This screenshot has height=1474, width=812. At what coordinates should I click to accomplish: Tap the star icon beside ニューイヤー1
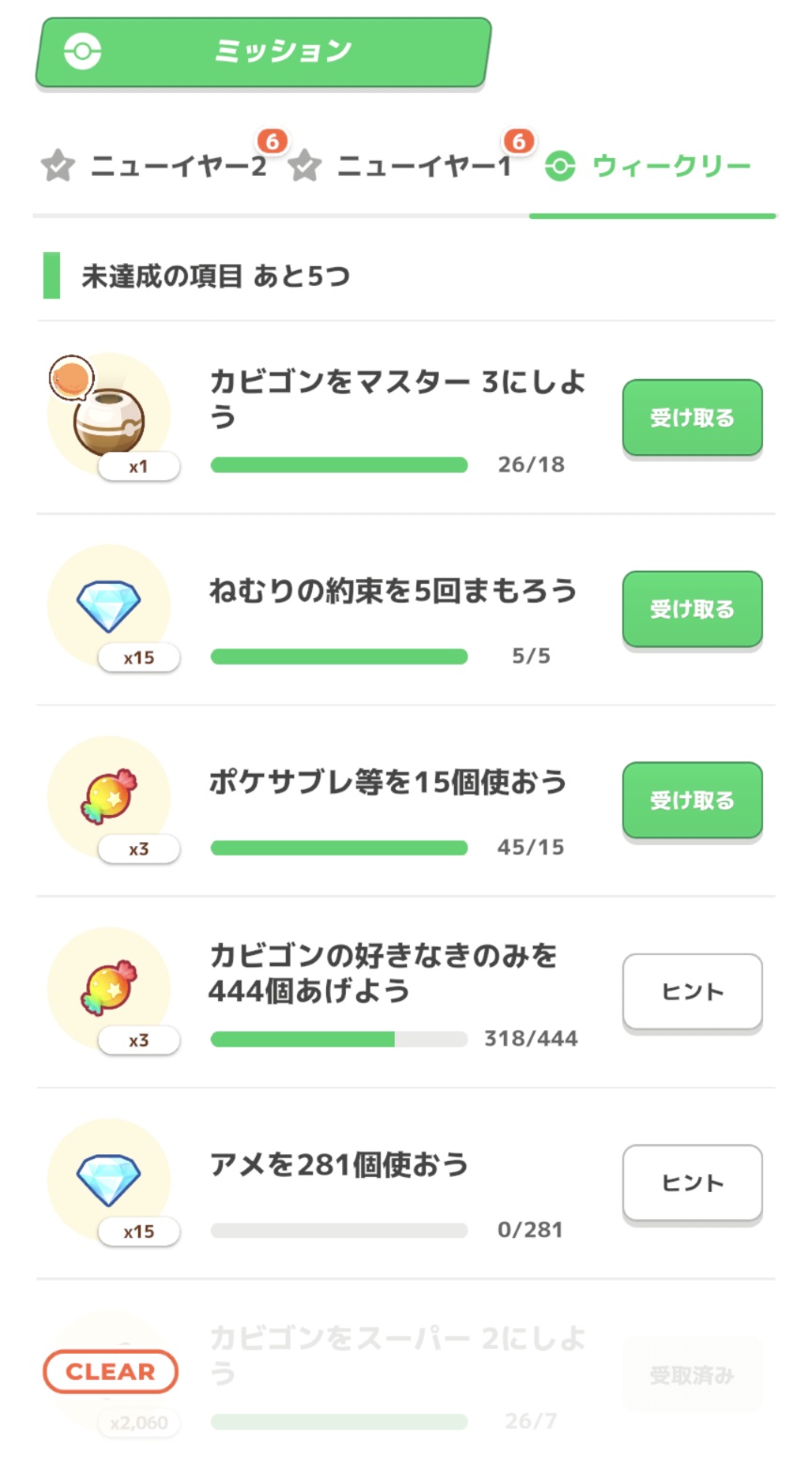[x=304, y=167]
